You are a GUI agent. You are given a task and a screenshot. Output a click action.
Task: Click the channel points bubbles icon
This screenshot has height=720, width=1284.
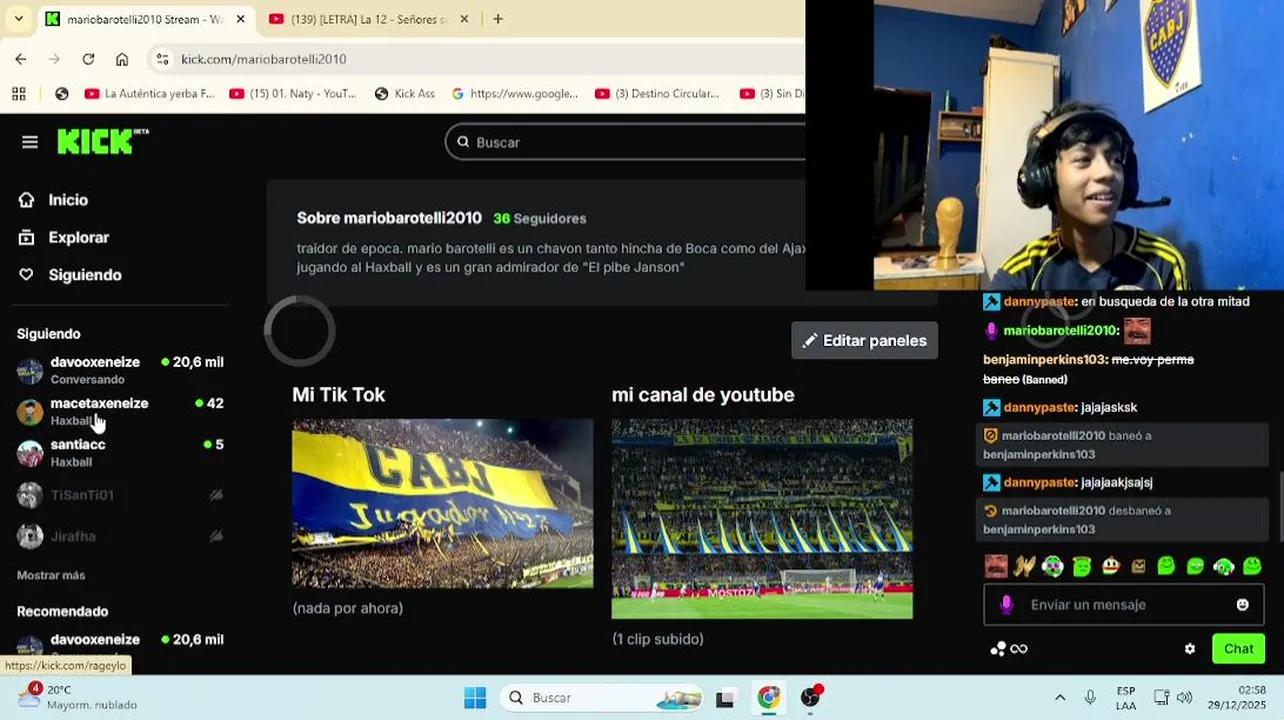(x=997, y=649)
